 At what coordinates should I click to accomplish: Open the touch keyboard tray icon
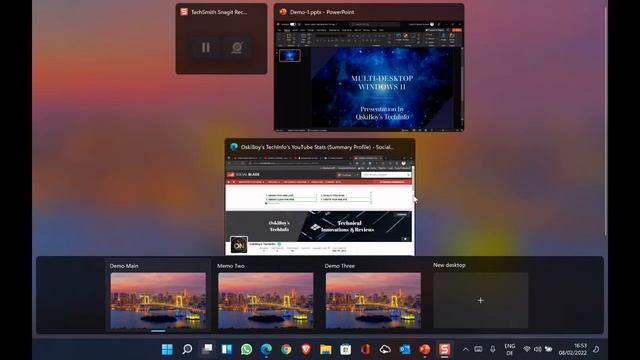tap(478, 349)
